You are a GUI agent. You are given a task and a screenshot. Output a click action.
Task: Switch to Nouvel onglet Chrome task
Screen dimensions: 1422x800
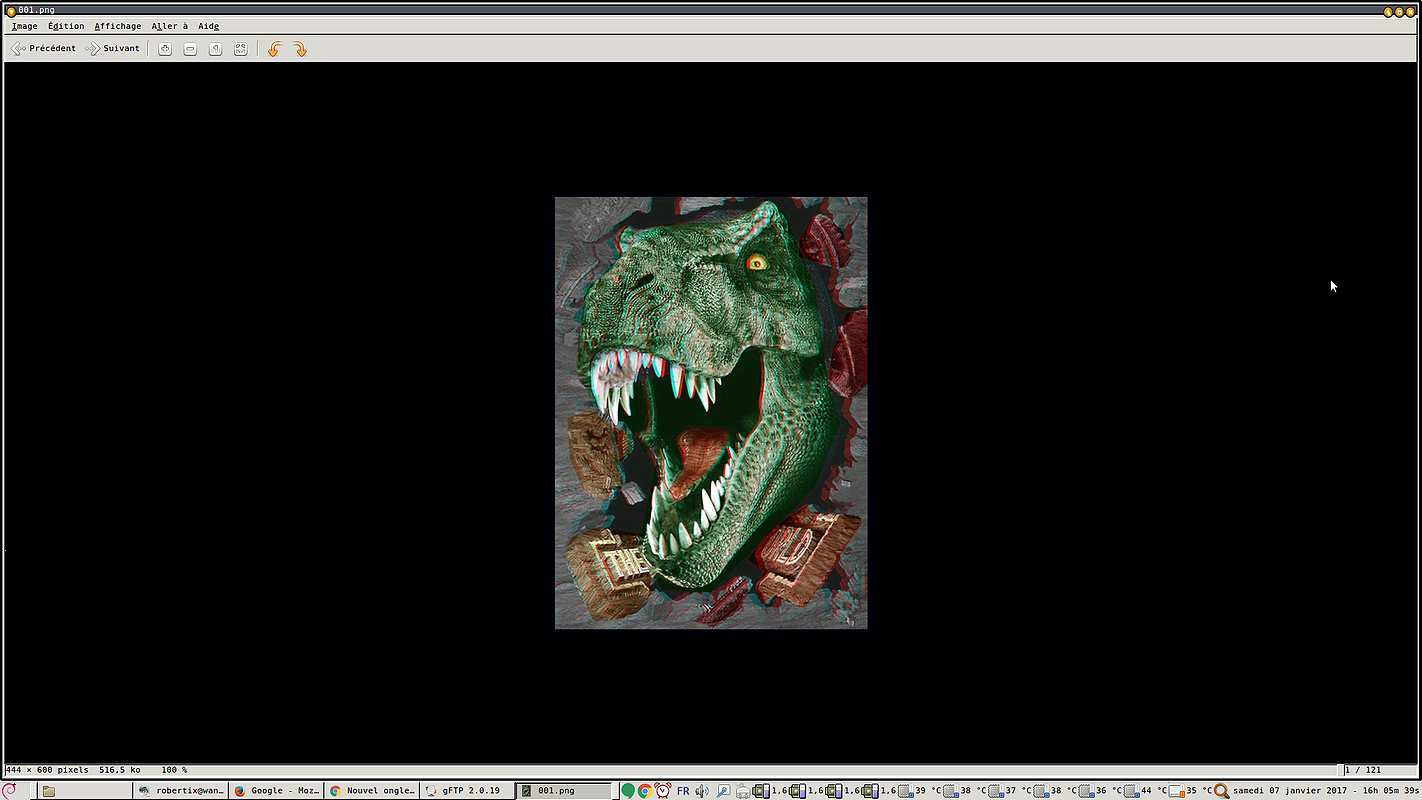[371, 791]
